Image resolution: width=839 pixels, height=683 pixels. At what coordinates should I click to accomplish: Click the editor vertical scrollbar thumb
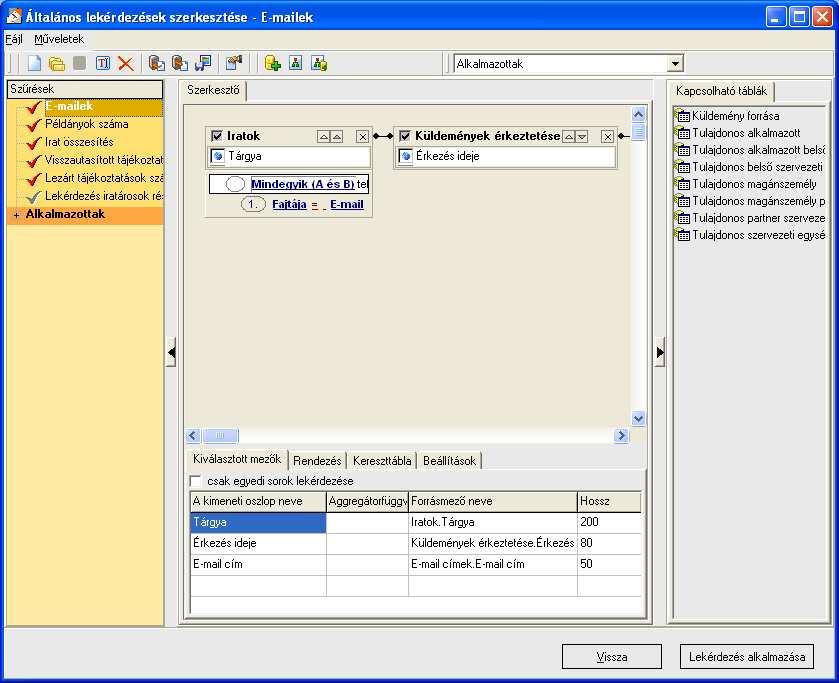pos(638,131)
